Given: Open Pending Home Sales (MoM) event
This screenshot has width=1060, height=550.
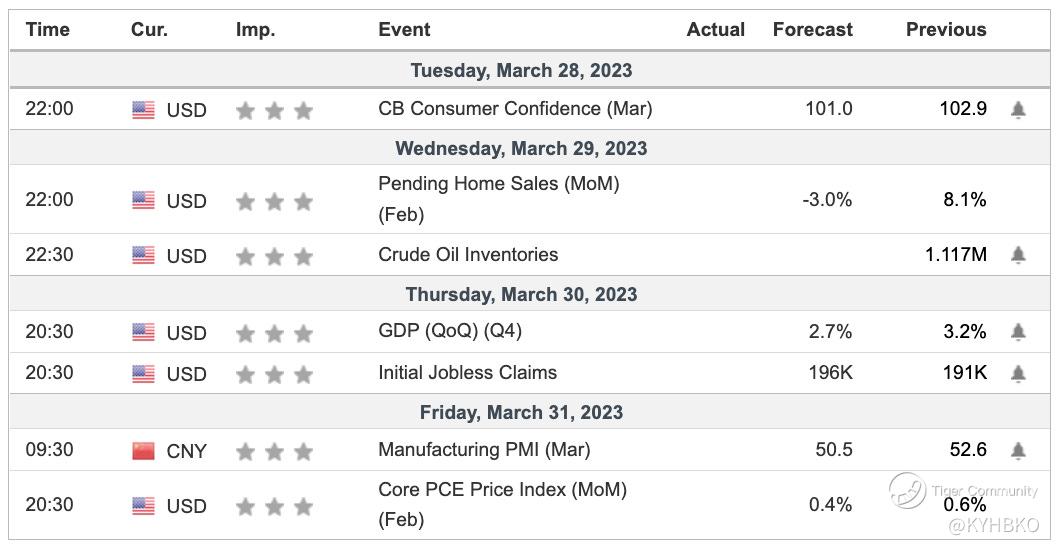Looking at the screenshot, I should tap(498, 184).
